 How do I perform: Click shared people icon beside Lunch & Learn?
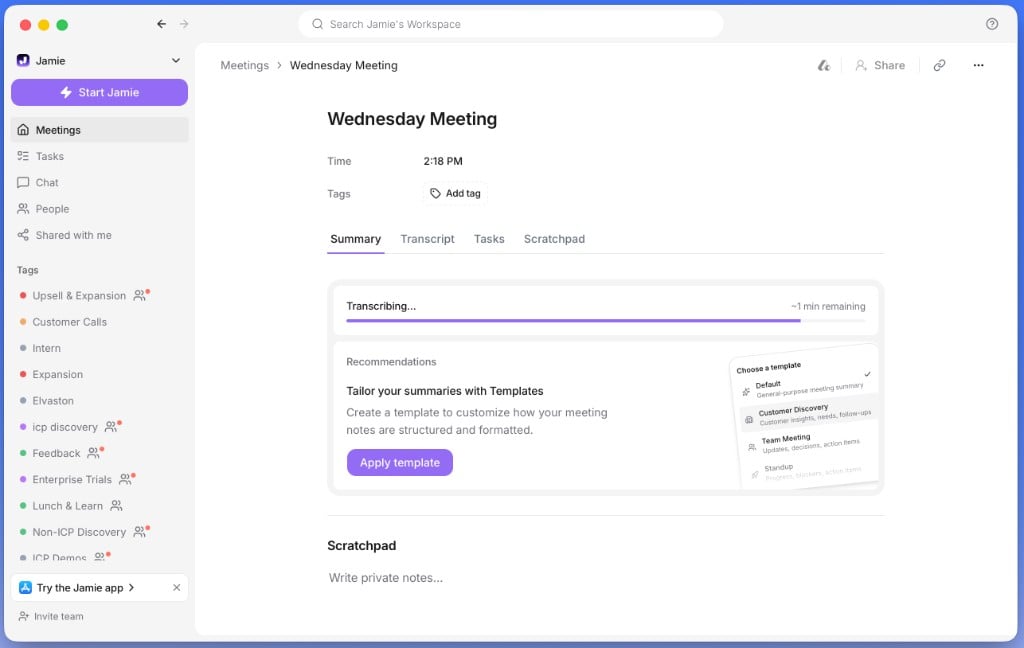[x=116, y=506]
